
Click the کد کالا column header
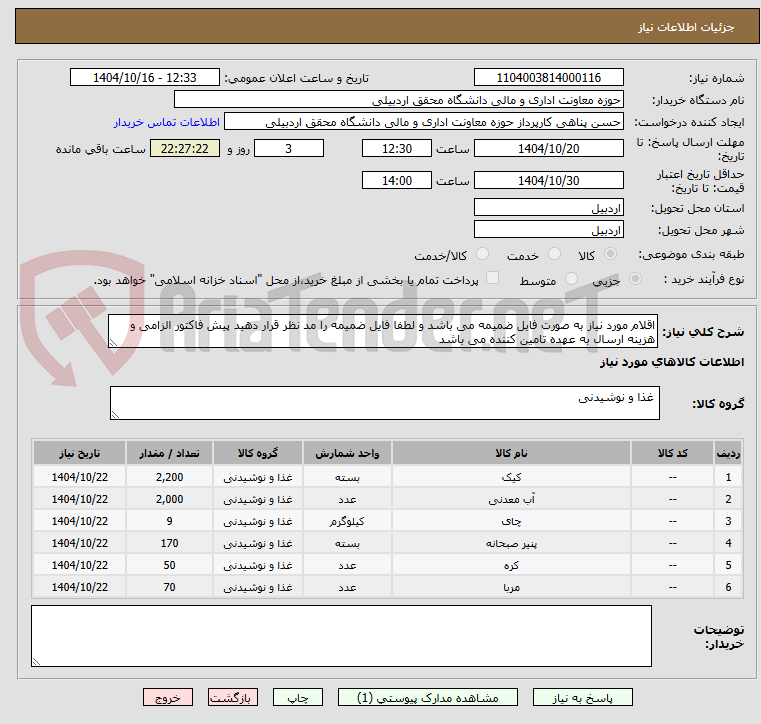tap(672, 453)
